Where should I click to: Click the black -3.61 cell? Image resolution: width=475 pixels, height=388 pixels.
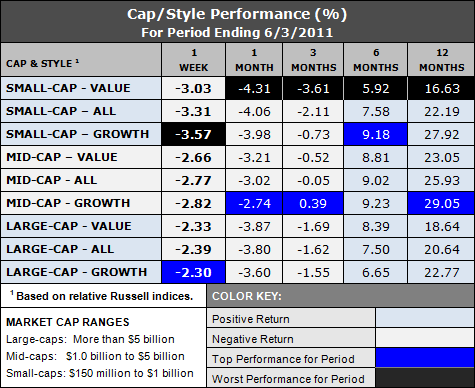(313, 89)
